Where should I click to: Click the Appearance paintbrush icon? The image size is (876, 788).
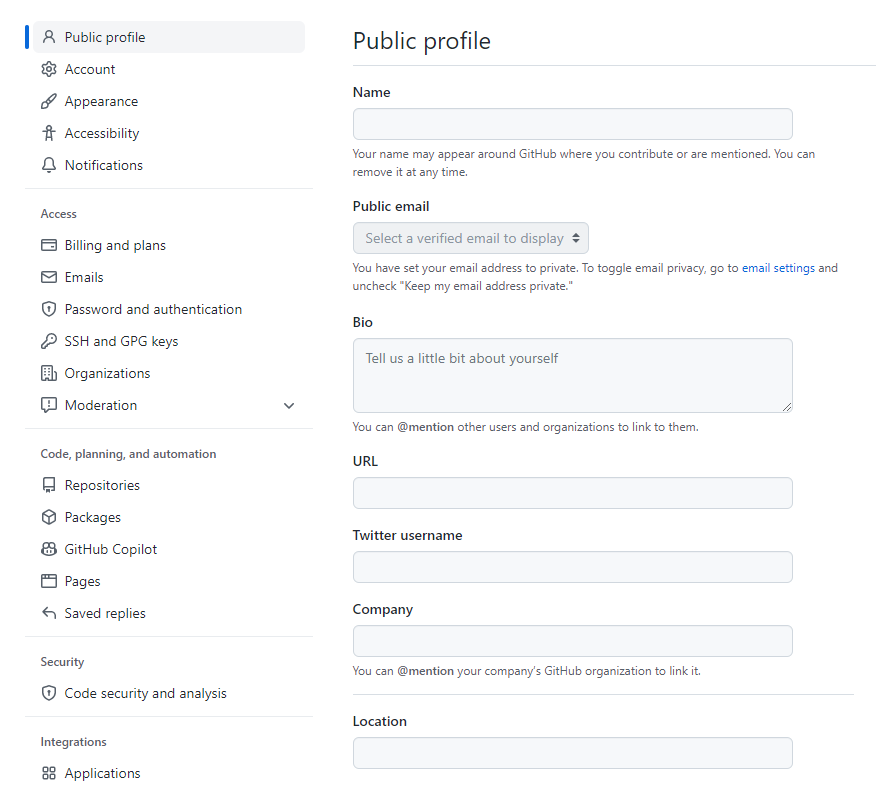click(x=49, y=101)
